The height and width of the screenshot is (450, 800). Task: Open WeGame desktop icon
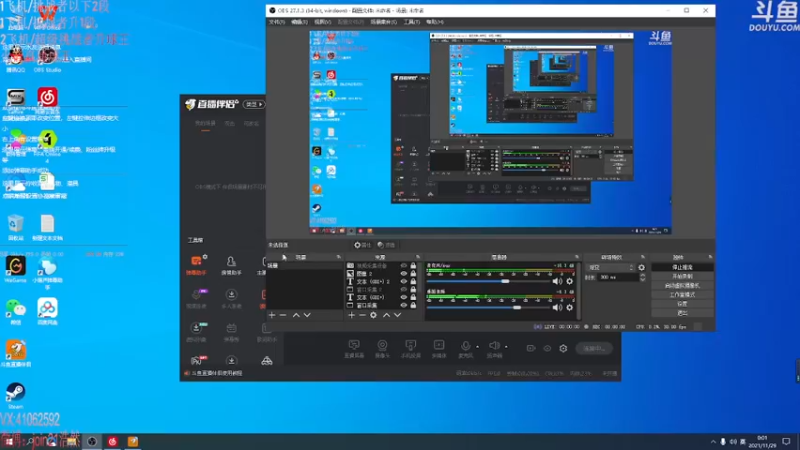(x=15, y=269)
